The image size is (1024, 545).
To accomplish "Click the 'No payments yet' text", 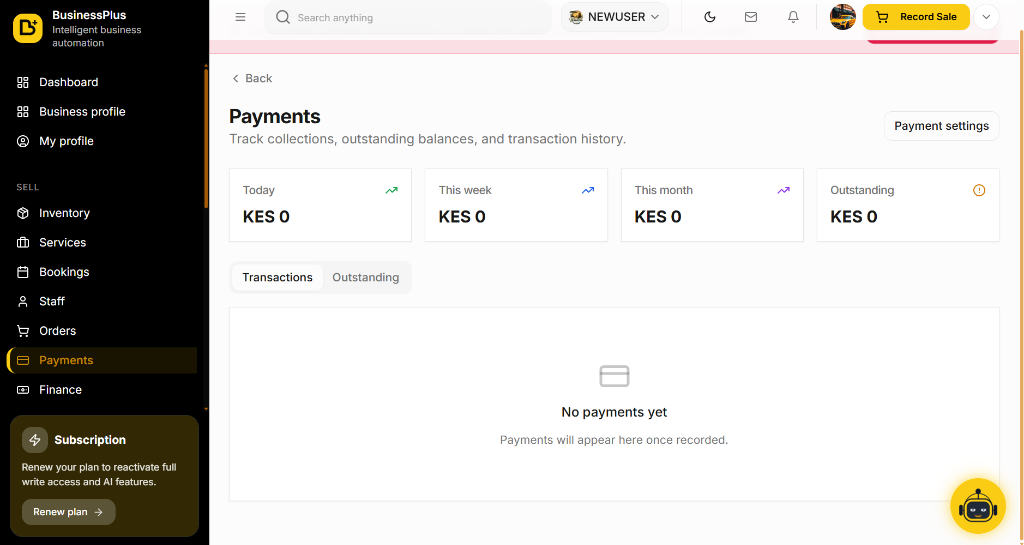I will (614, 412).
